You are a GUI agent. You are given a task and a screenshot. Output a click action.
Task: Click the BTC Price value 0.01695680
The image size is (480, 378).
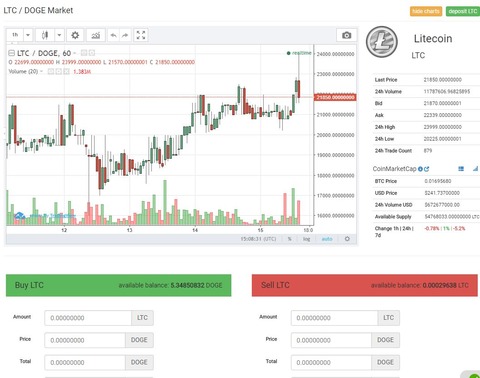point(438,181)
